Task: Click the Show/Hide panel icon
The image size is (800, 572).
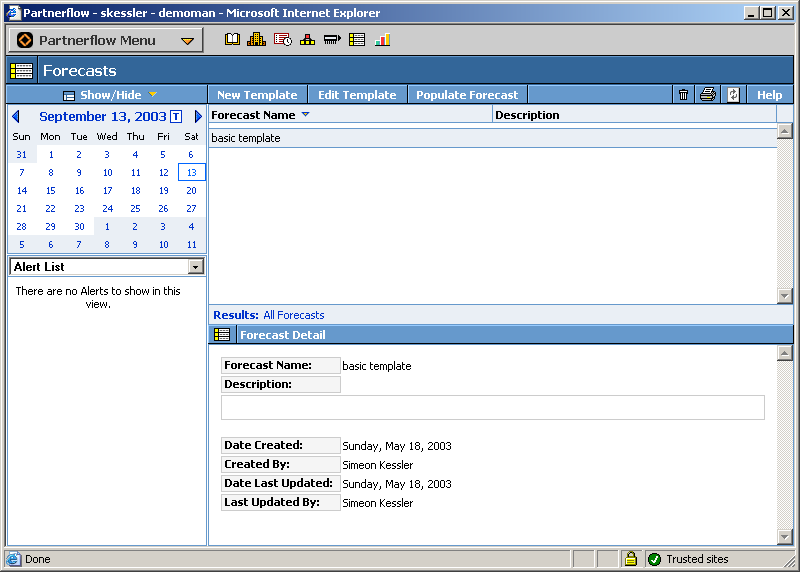Action: coord(69,95)
